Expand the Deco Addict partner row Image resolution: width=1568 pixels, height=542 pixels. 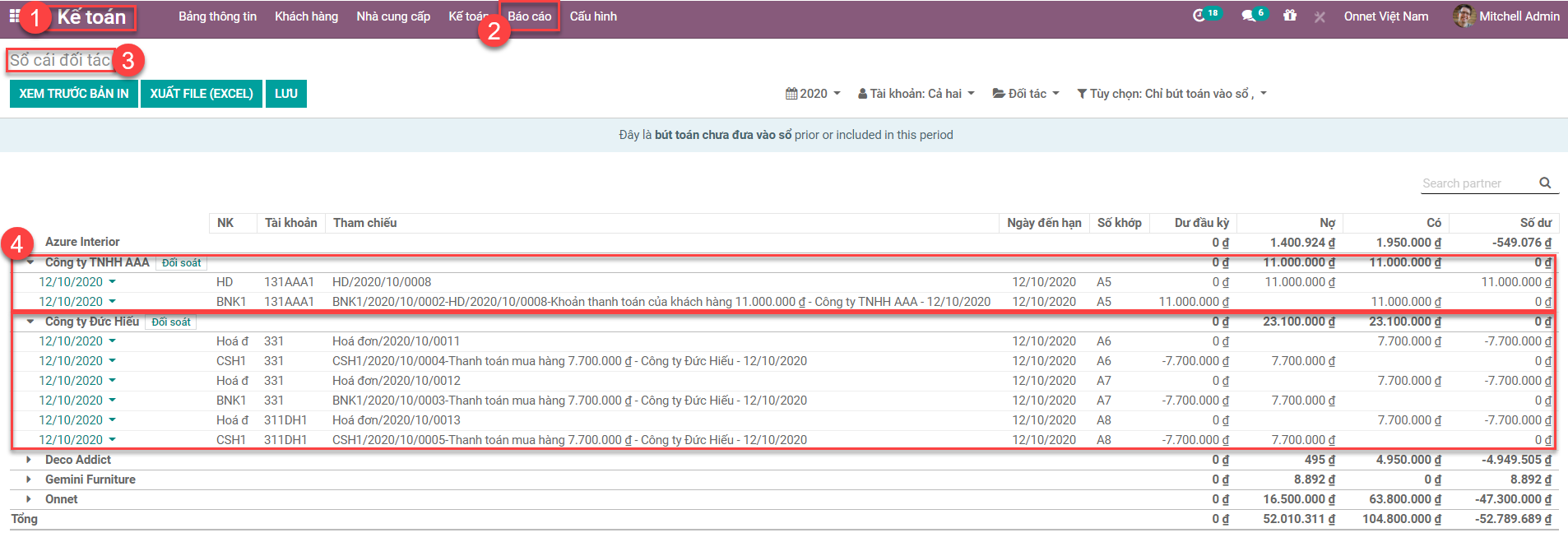(29, 460)
